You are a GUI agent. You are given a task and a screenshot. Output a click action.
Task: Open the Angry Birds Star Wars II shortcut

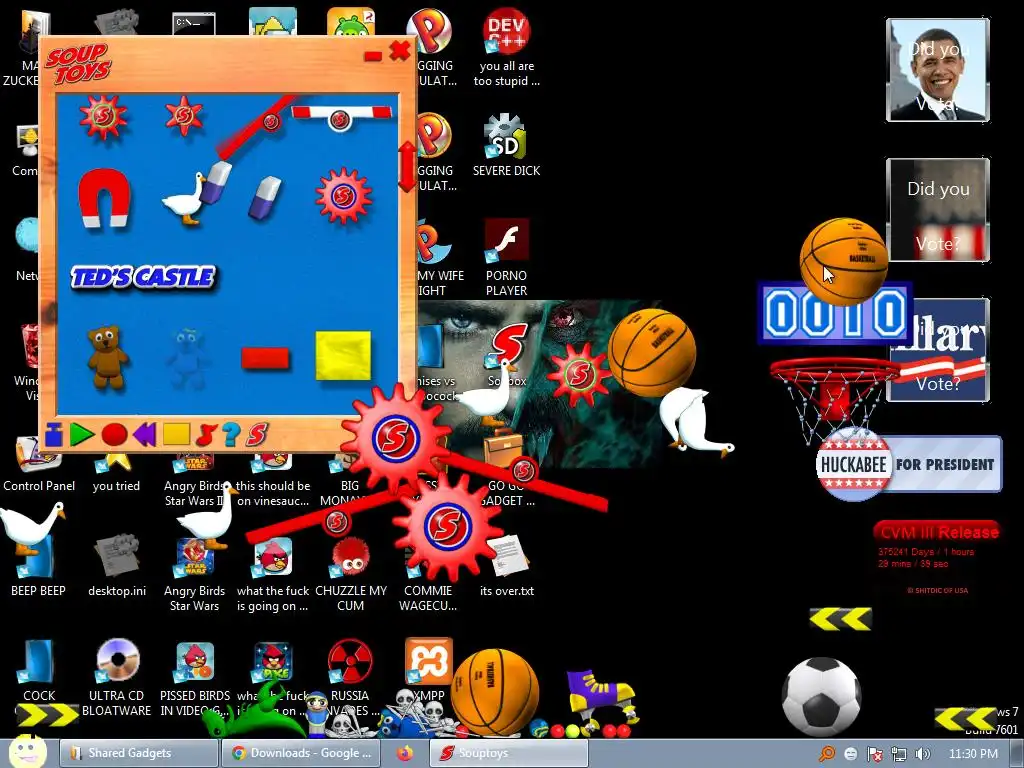[x=195, y=483]
